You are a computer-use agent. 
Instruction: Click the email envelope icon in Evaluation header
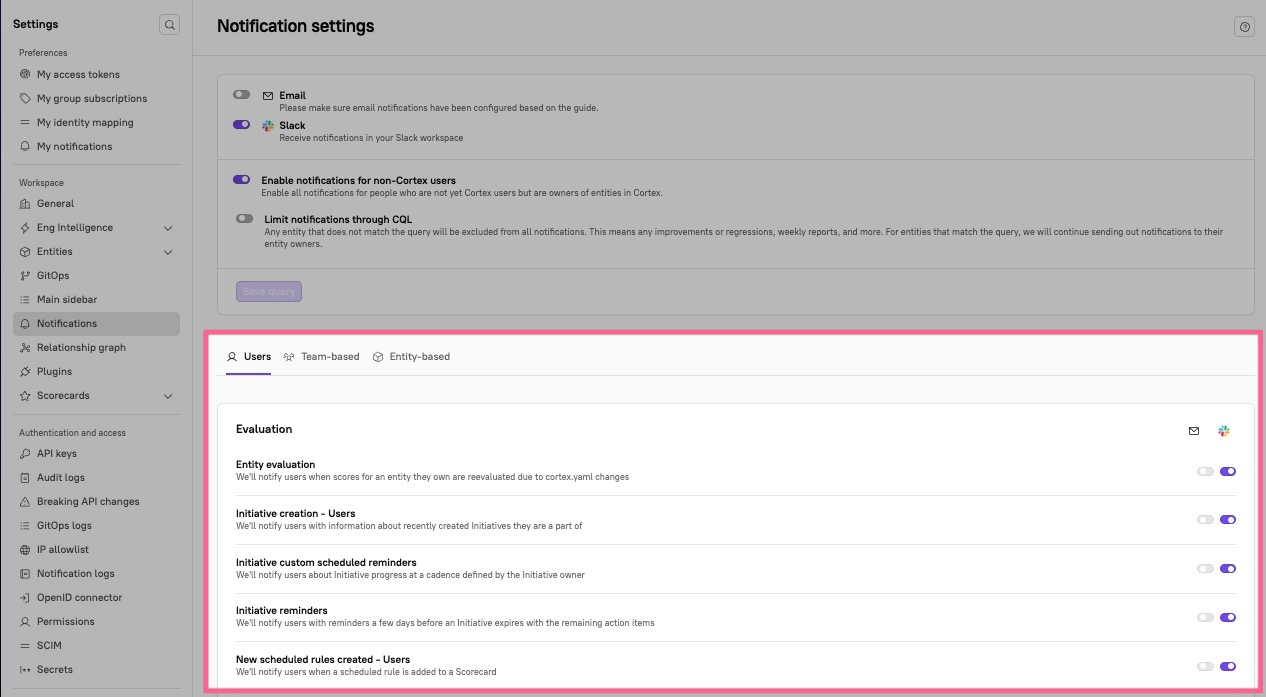tap(1193, 431)
